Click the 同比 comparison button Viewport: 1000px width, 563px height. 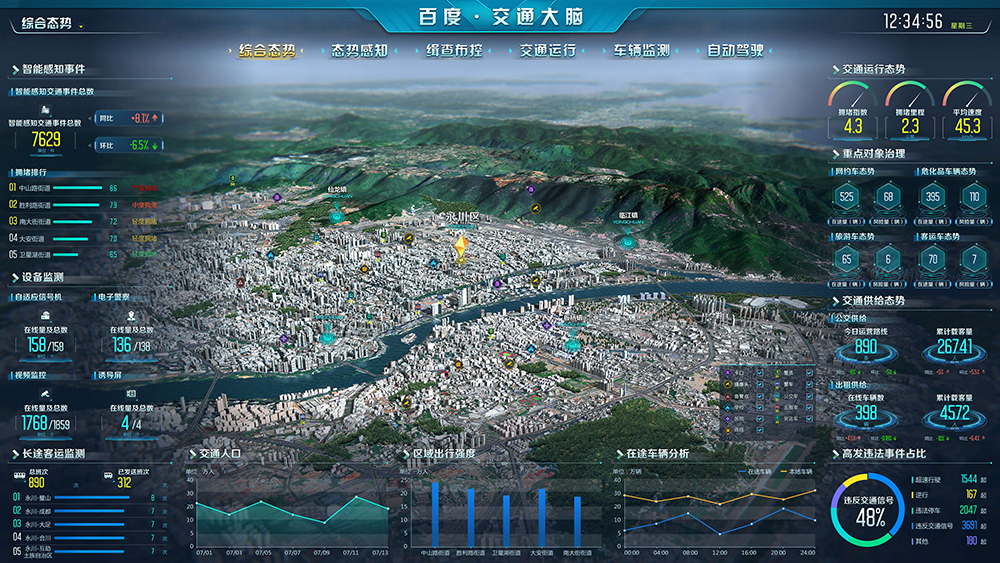[130, 118]
